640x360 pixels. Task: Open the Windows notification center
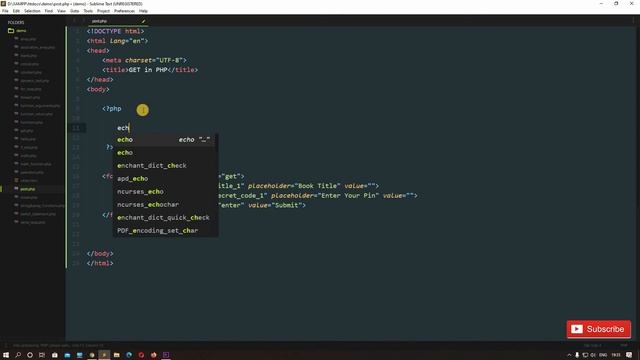tap(629, 355)
